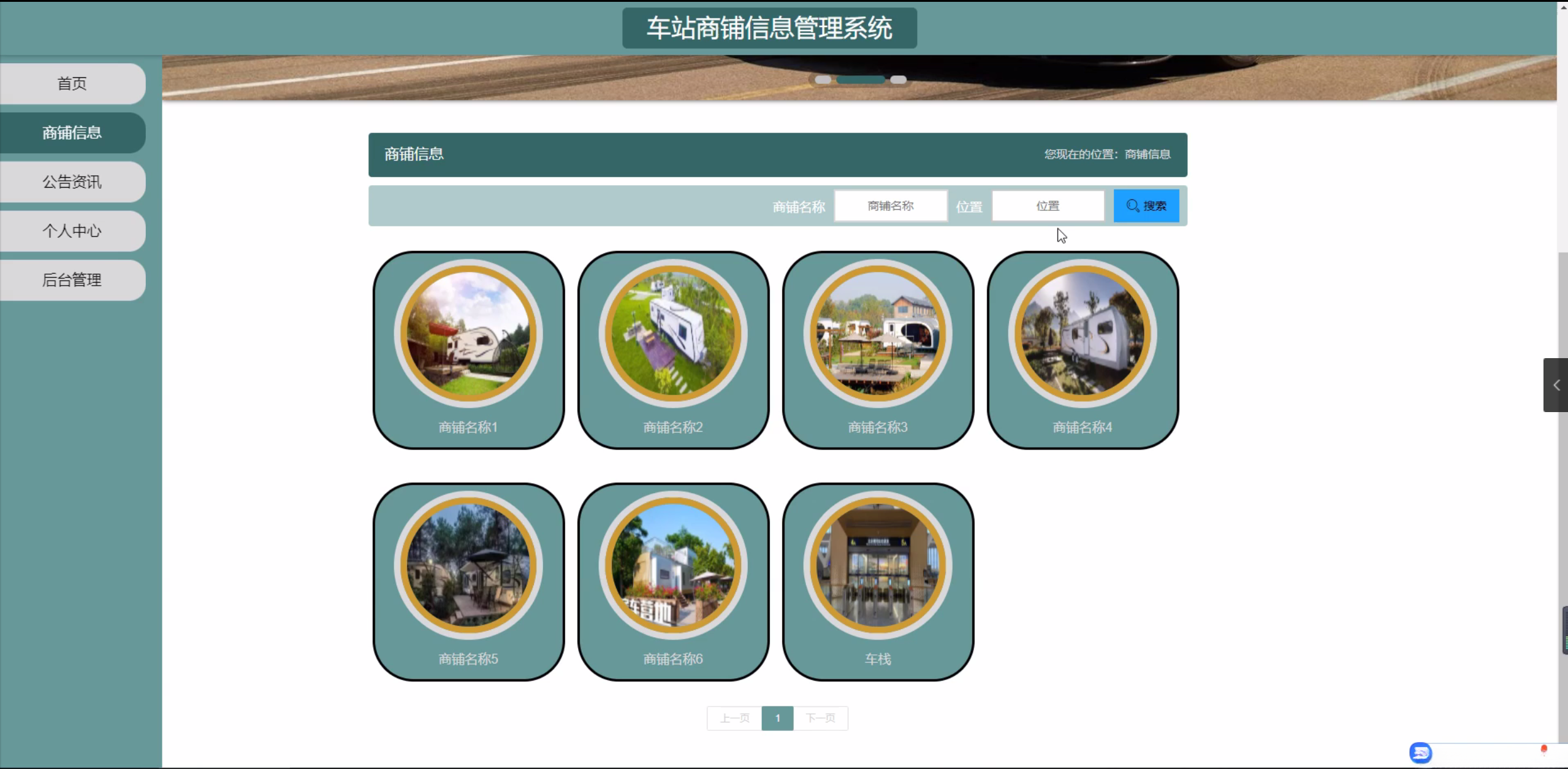Go to 首页 in the sidebar

pos(72,83)
